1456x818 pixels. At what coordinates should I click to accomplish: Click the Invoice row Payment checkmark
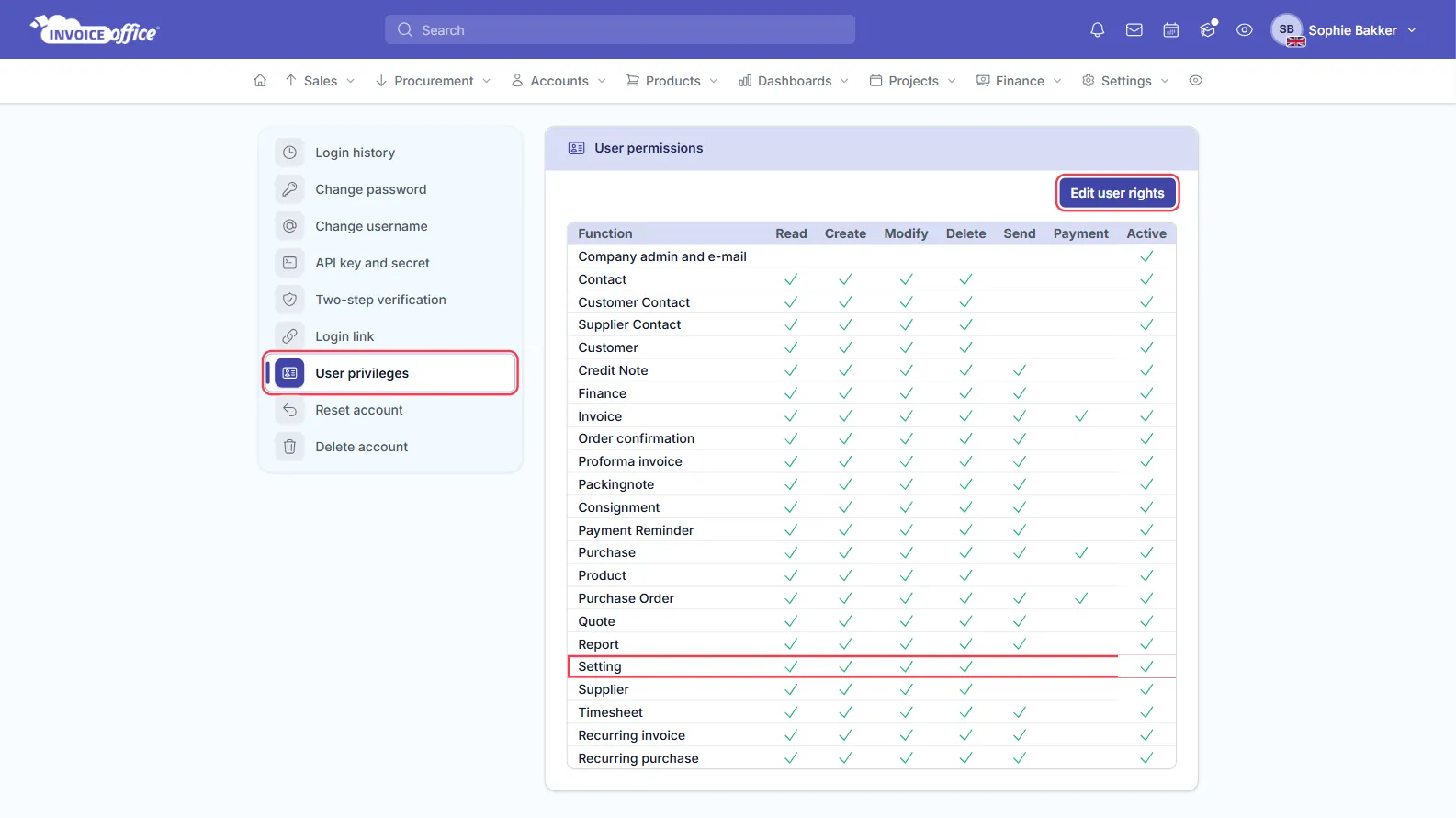(x=1081, y=416)
